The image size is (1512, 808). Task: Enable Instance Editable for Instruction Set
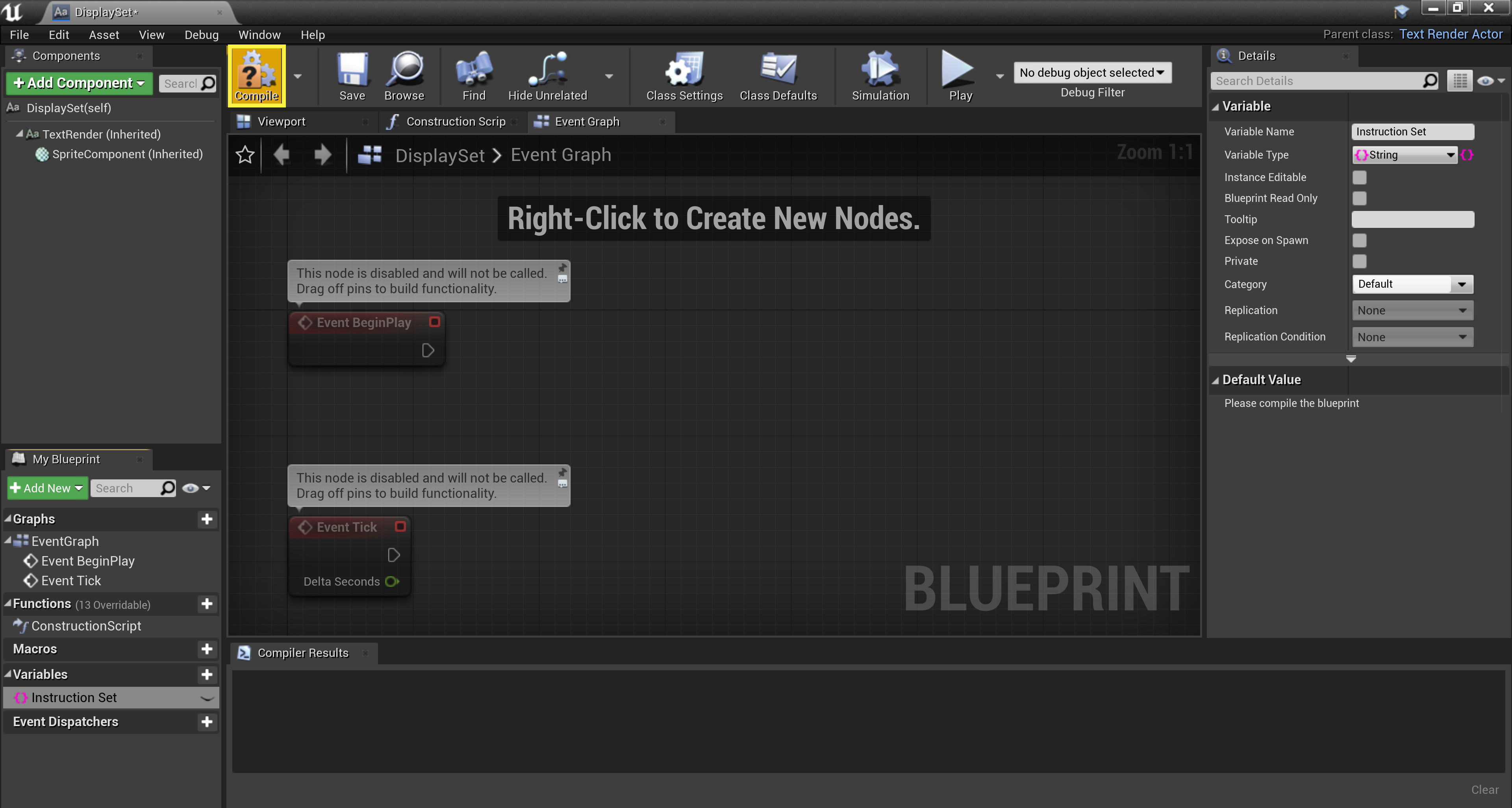tap(1359, 177)
